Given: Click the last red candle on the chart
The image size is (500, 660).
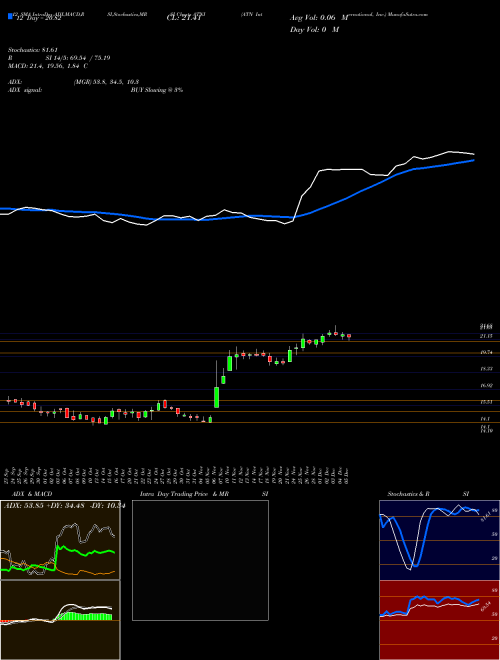Looking at the screenshot, I should [349, 336].
